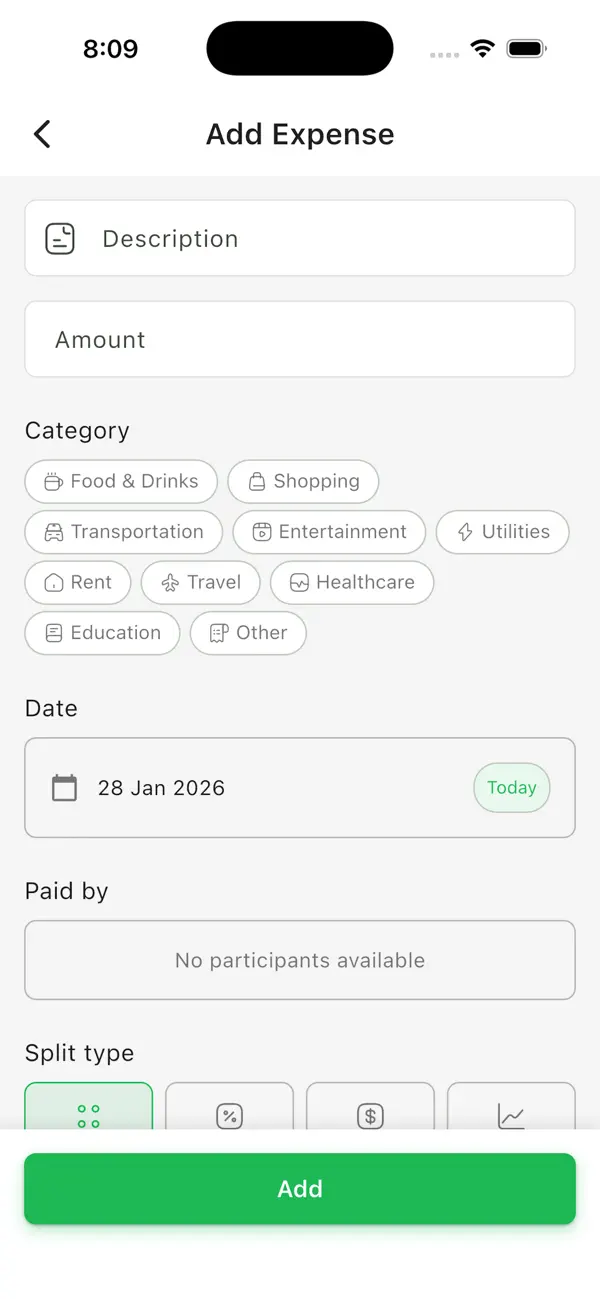Select the Other category chip
This screenshot has width=600, height=1299.
247,633
